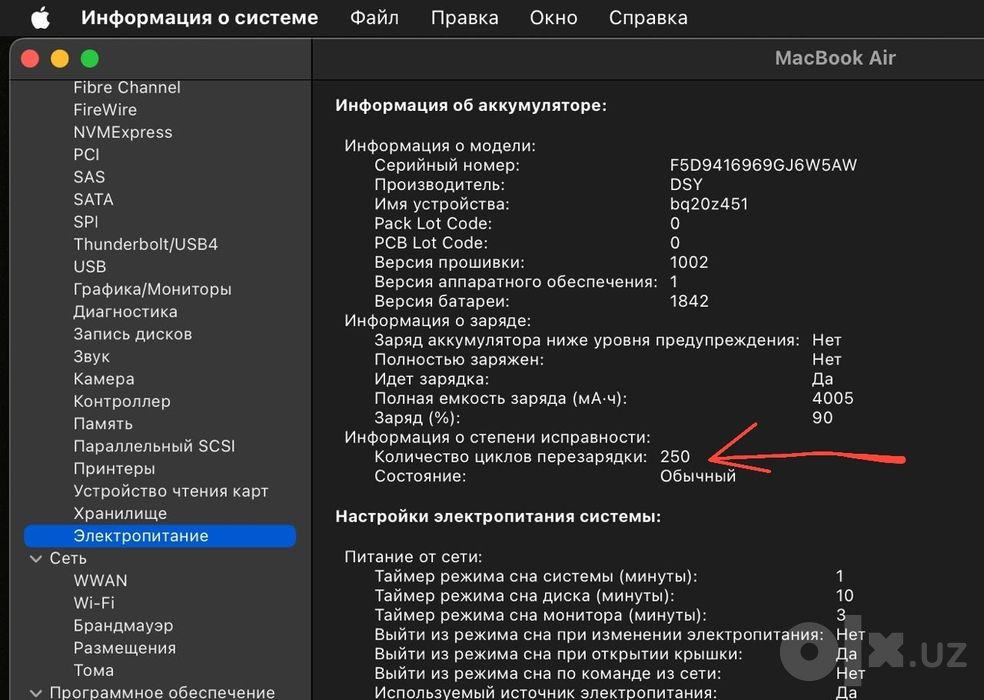
Task: Select Запись дисков in sidebar
Action: pyautogui.click(x=132, y=334)
